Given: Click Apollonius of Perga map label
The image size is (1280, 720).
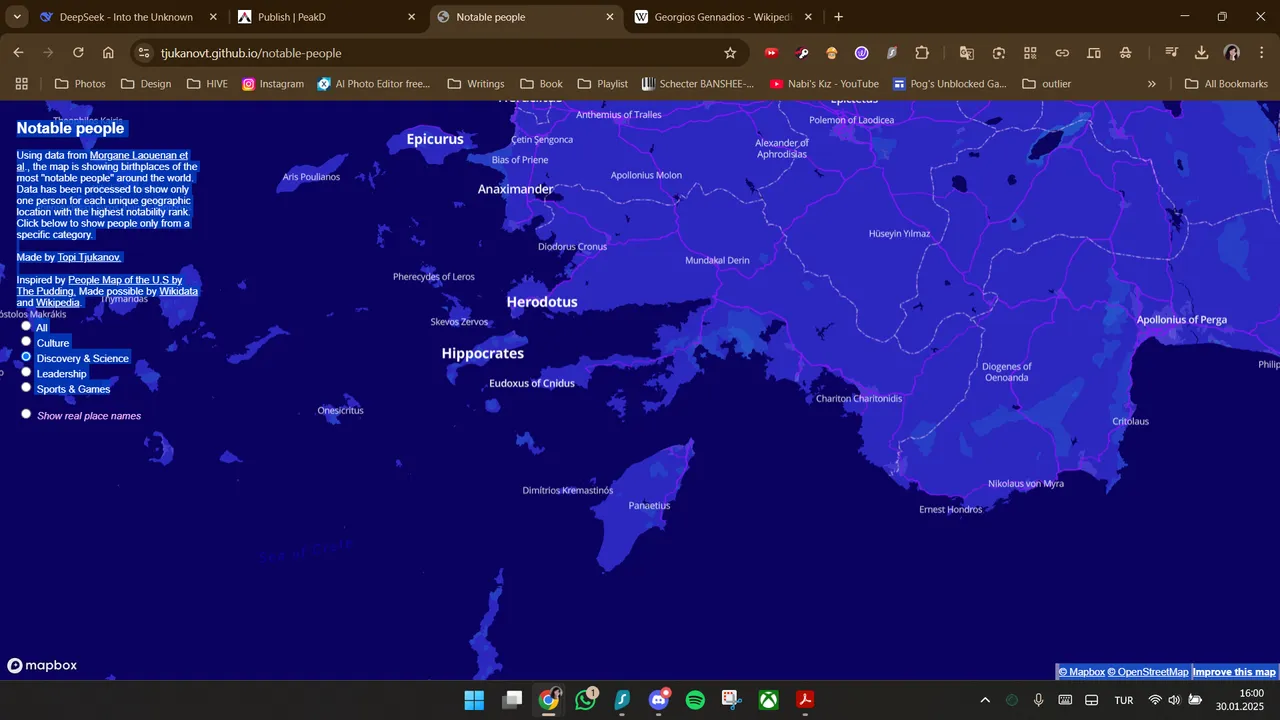Looking at the screenshot, I should point(1181,320).
